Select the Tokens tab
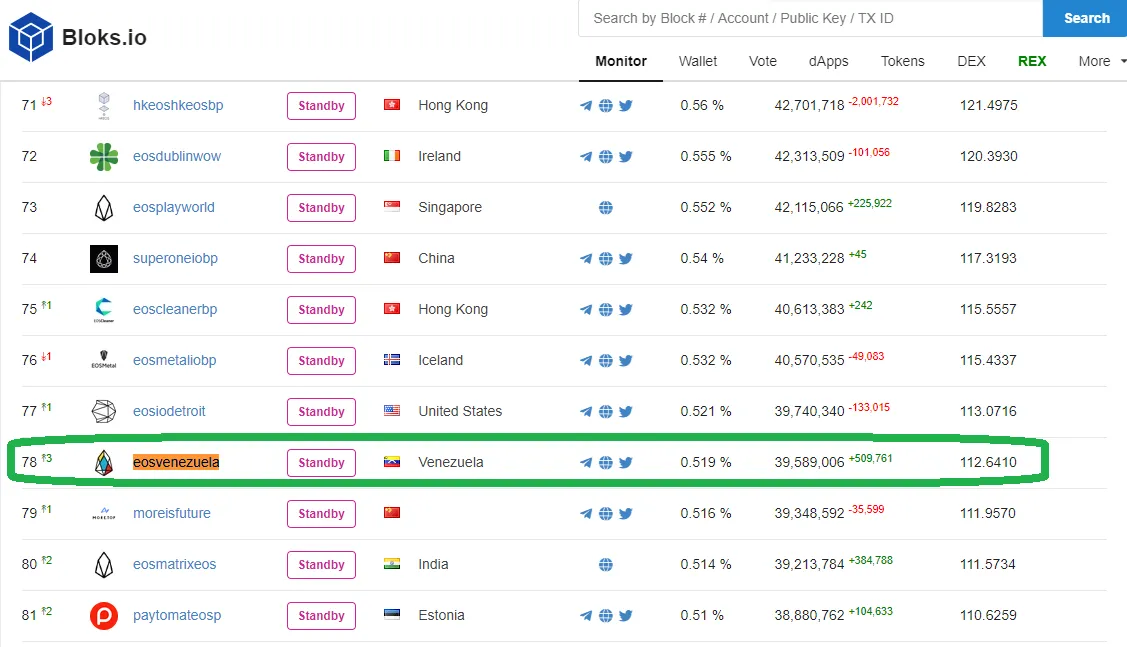The height and width of the screenshot is (647, 1127). coord(903,62)
